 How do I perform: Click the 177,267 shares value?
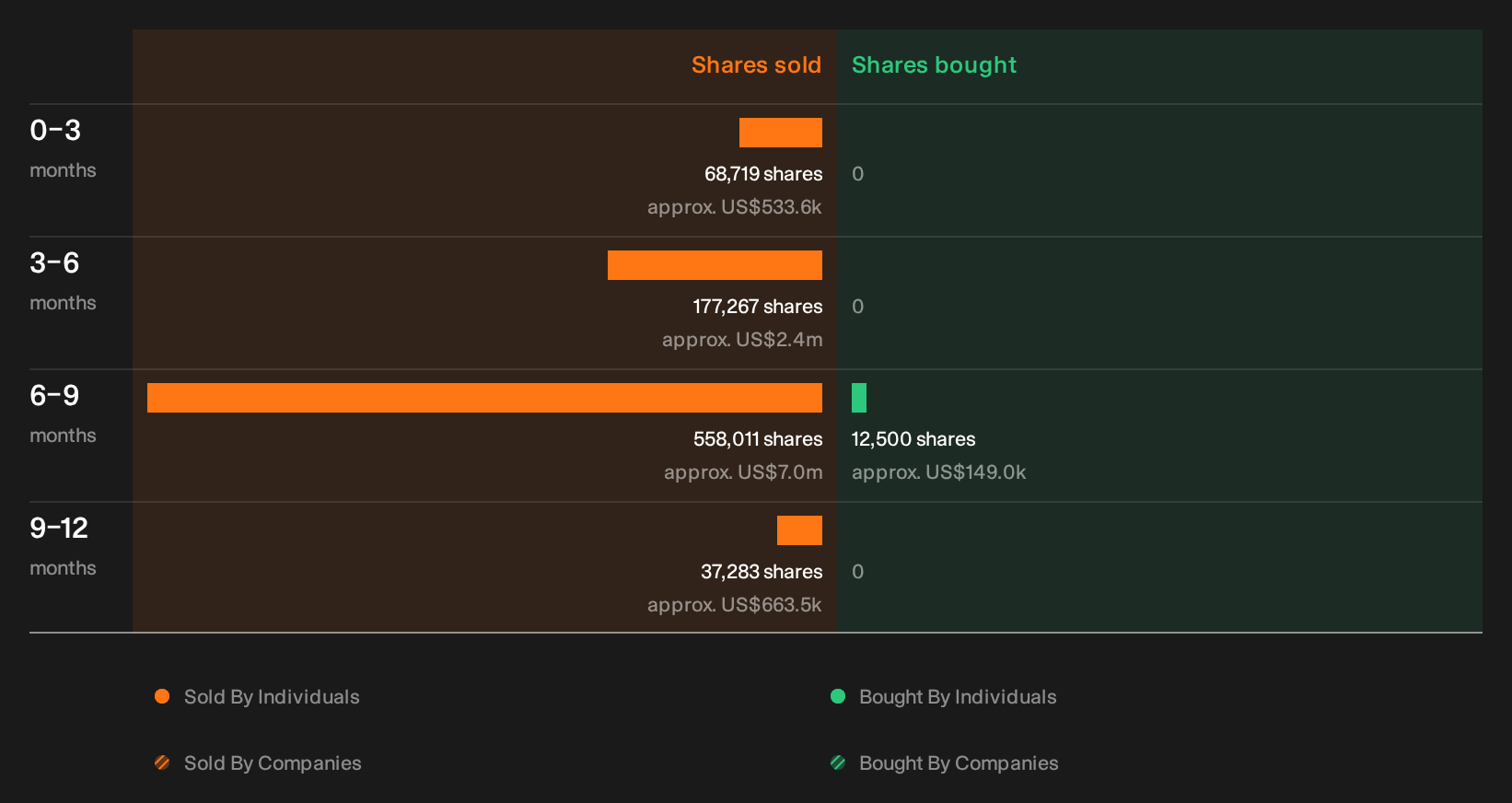[758, 307]
